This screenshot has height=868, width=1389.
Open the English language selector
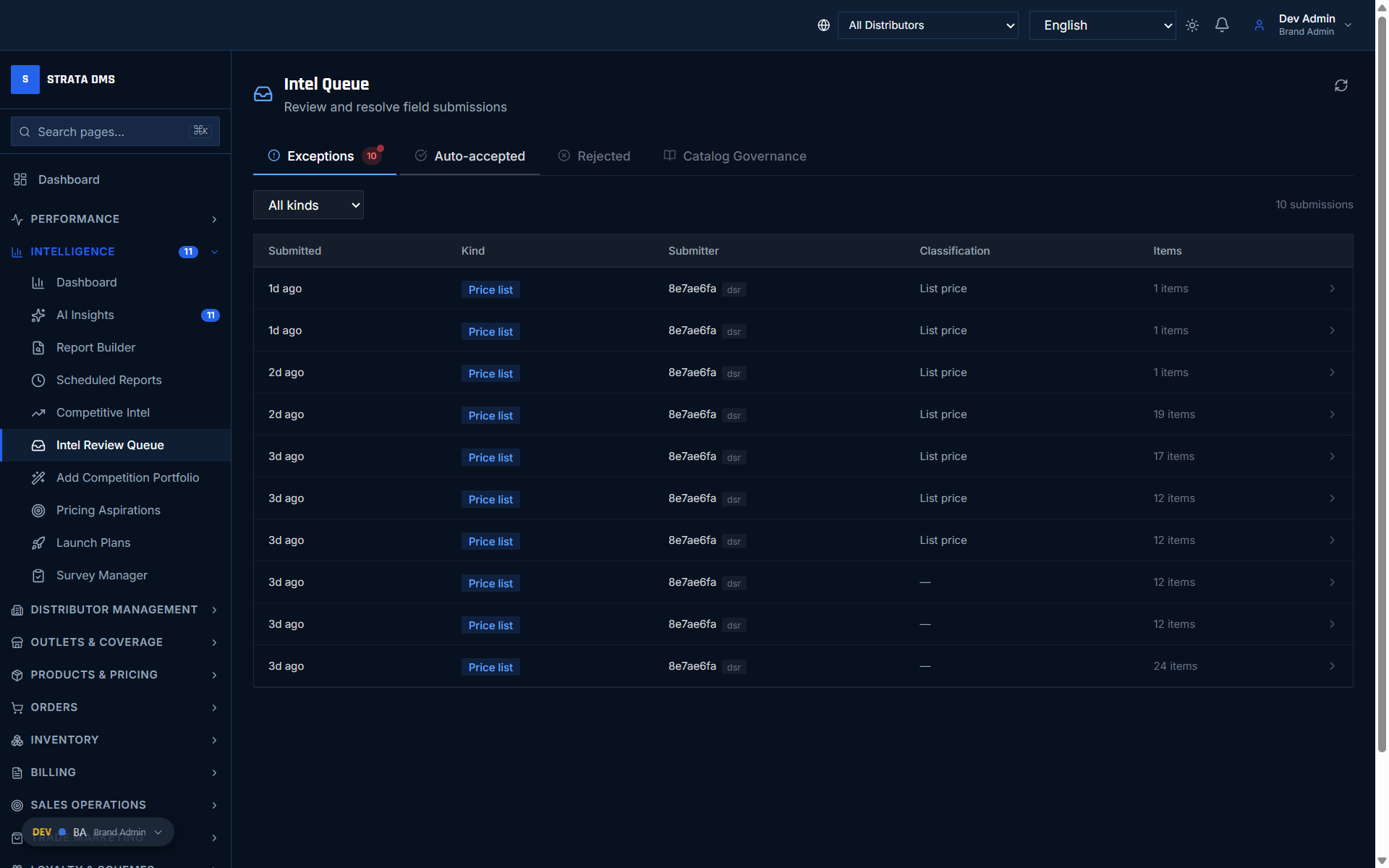pos(1102,25)
